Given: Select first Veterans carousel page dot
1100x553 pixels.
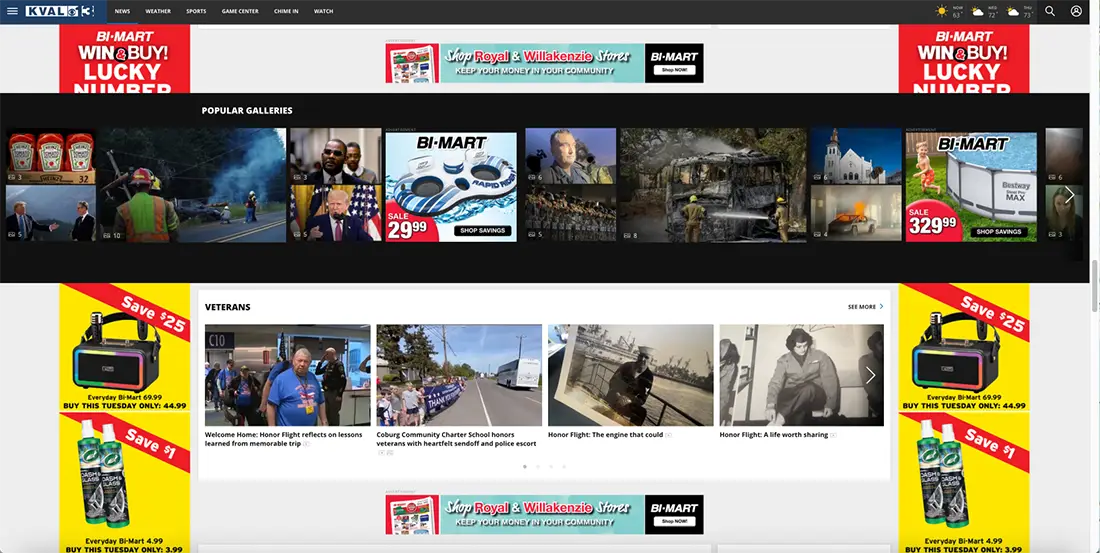Looking at the screenshot, I should (525, 467).
